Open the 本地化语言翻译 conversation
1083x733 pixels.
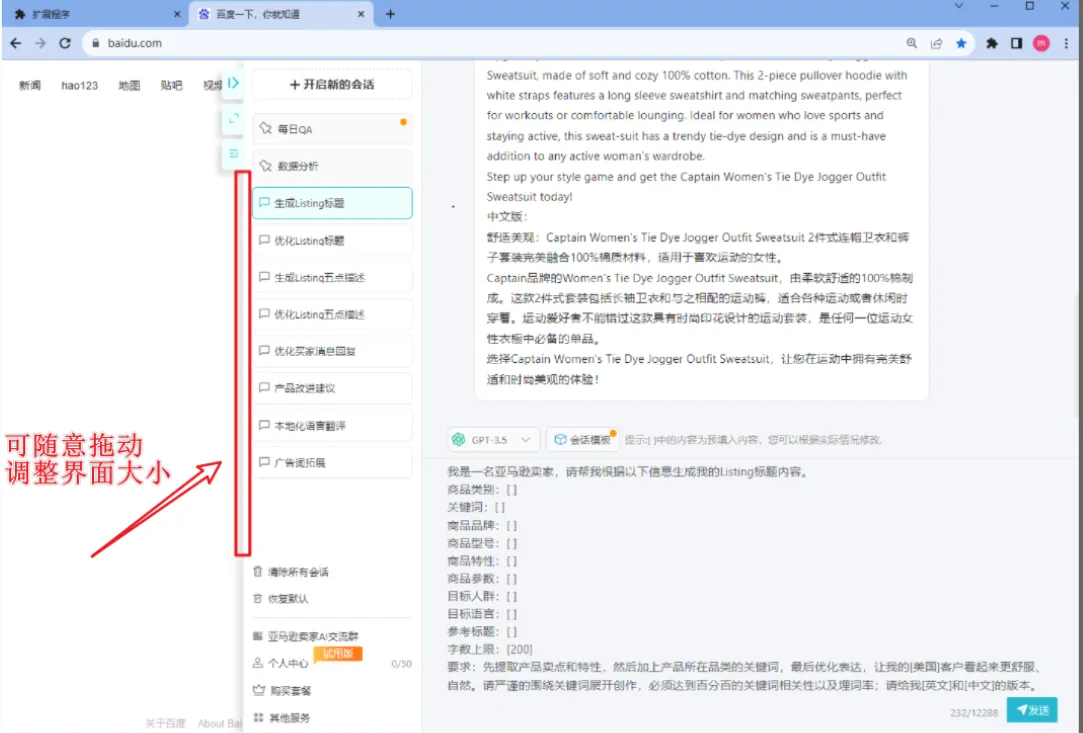coord(332,426)
